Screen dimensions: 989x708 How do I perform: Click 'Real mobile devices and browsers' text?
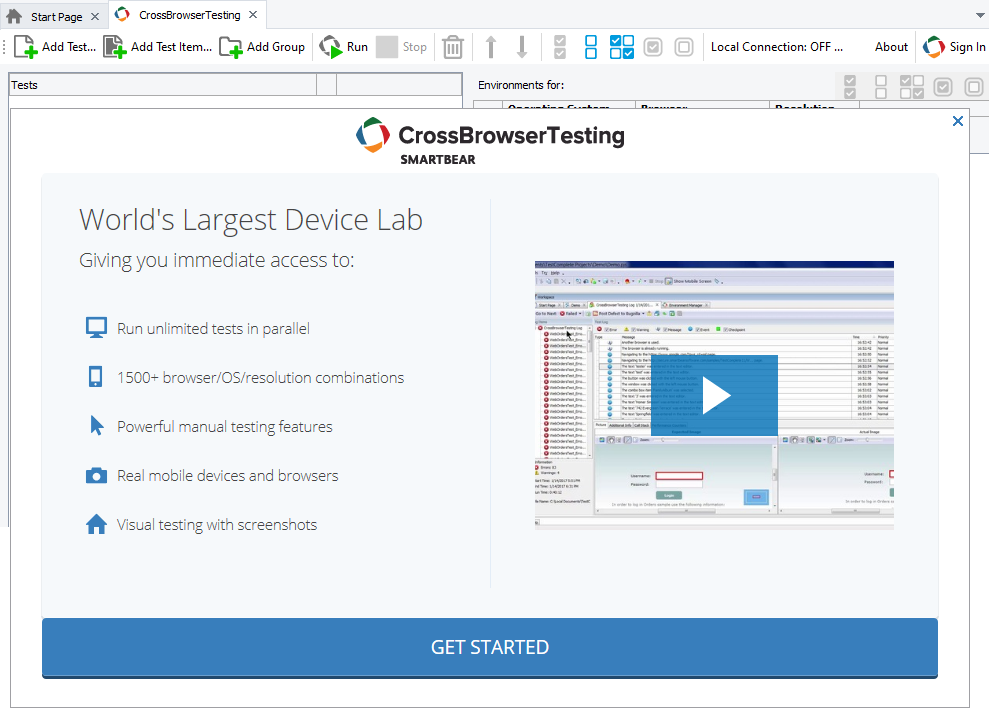pyautogui.click(x=228, y=475)
